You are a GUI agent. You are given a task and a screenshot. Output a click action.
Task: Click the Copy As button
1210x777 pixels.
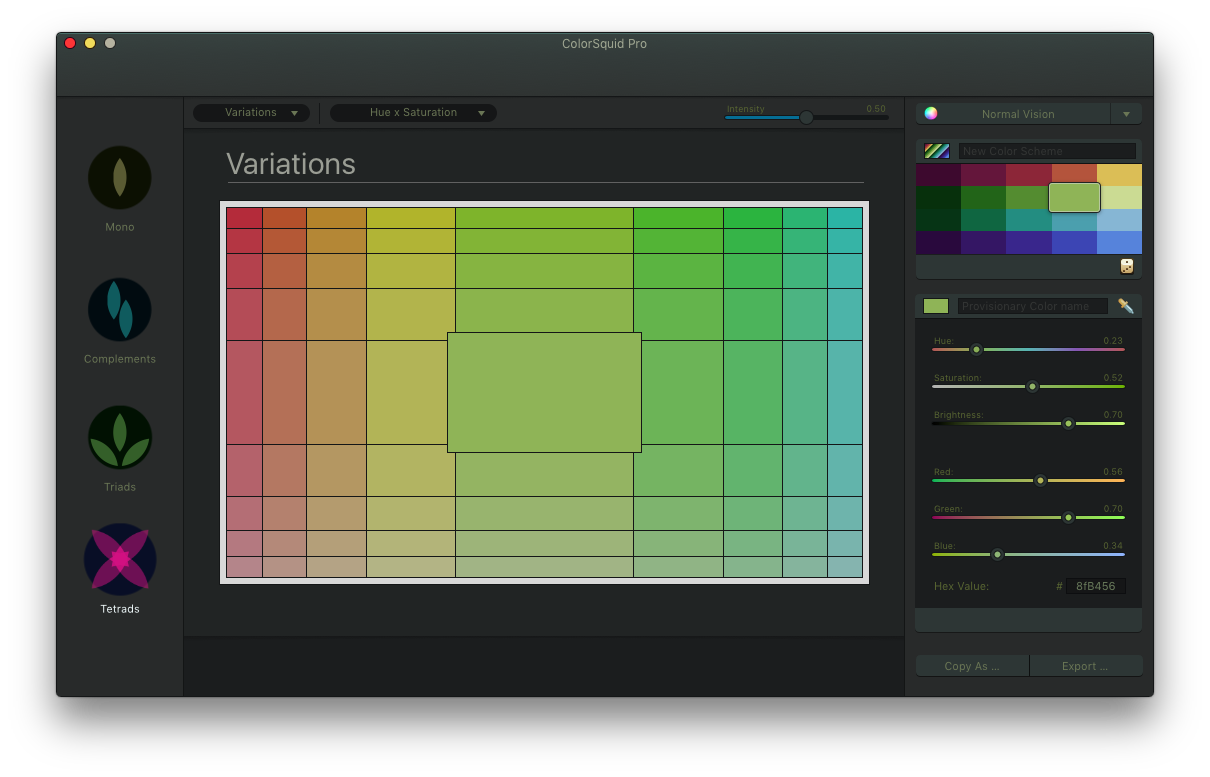click(972, 666)
